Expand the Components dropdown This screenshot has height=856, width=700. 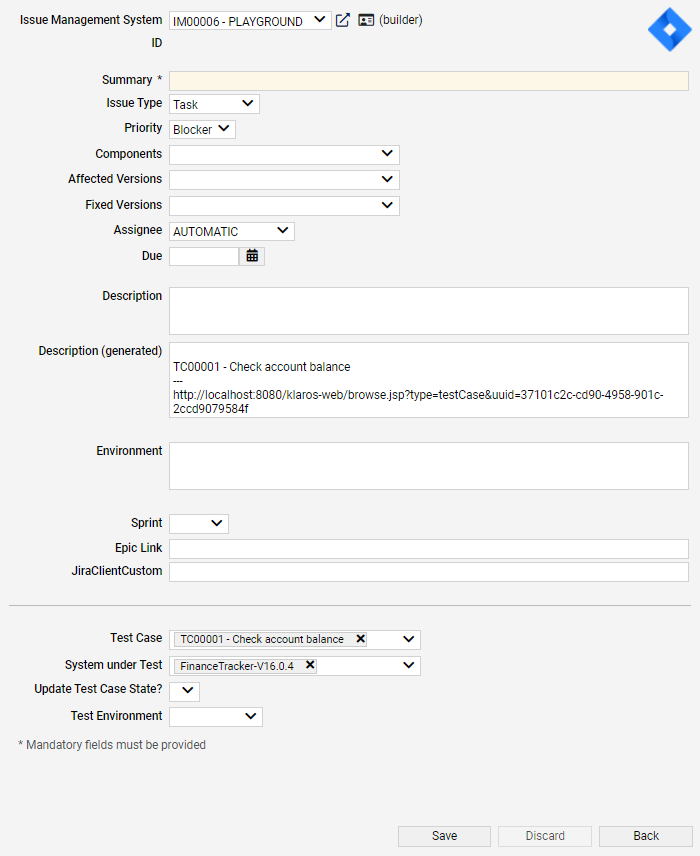[284, 154]
